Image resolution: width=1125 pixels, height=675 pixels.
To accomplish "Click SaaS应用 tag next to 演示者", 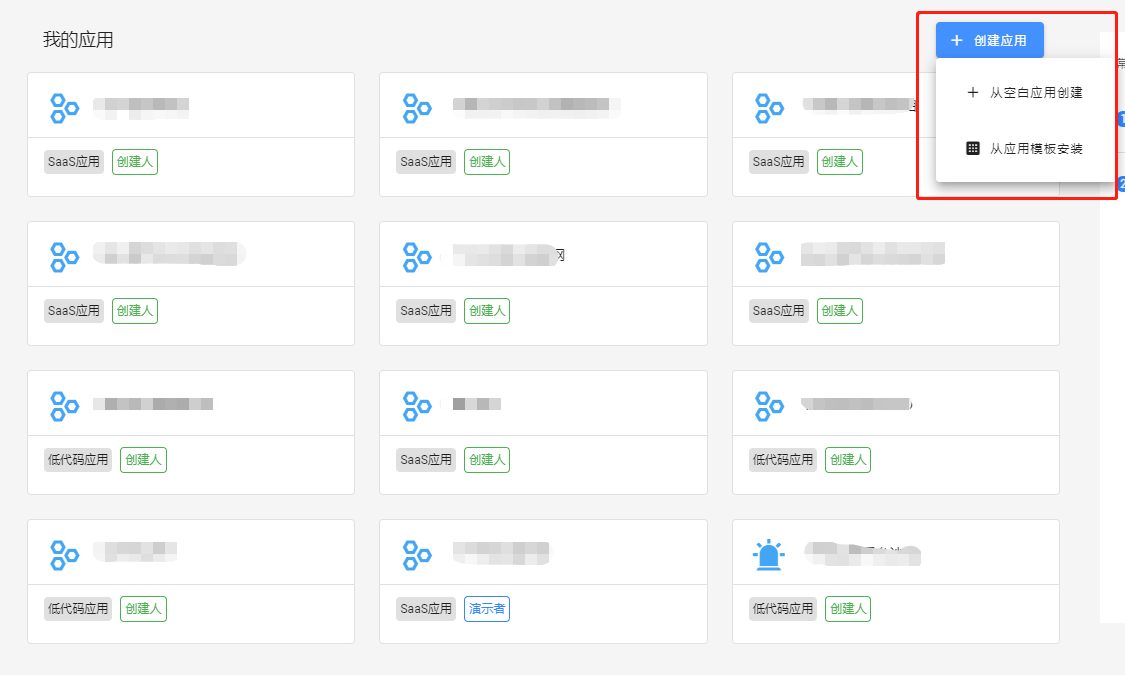I will (x=426, y=608).
